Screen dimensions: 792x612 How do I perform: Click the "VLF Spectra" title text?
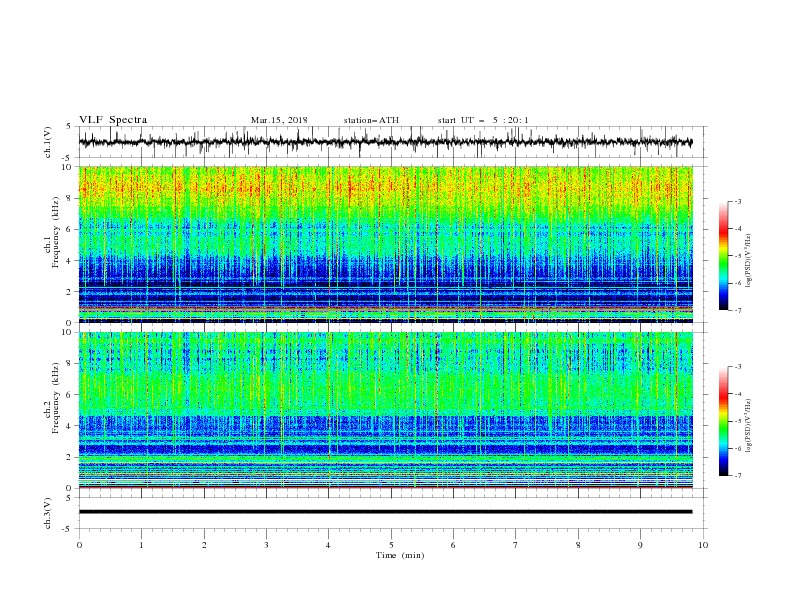(113, 120)
